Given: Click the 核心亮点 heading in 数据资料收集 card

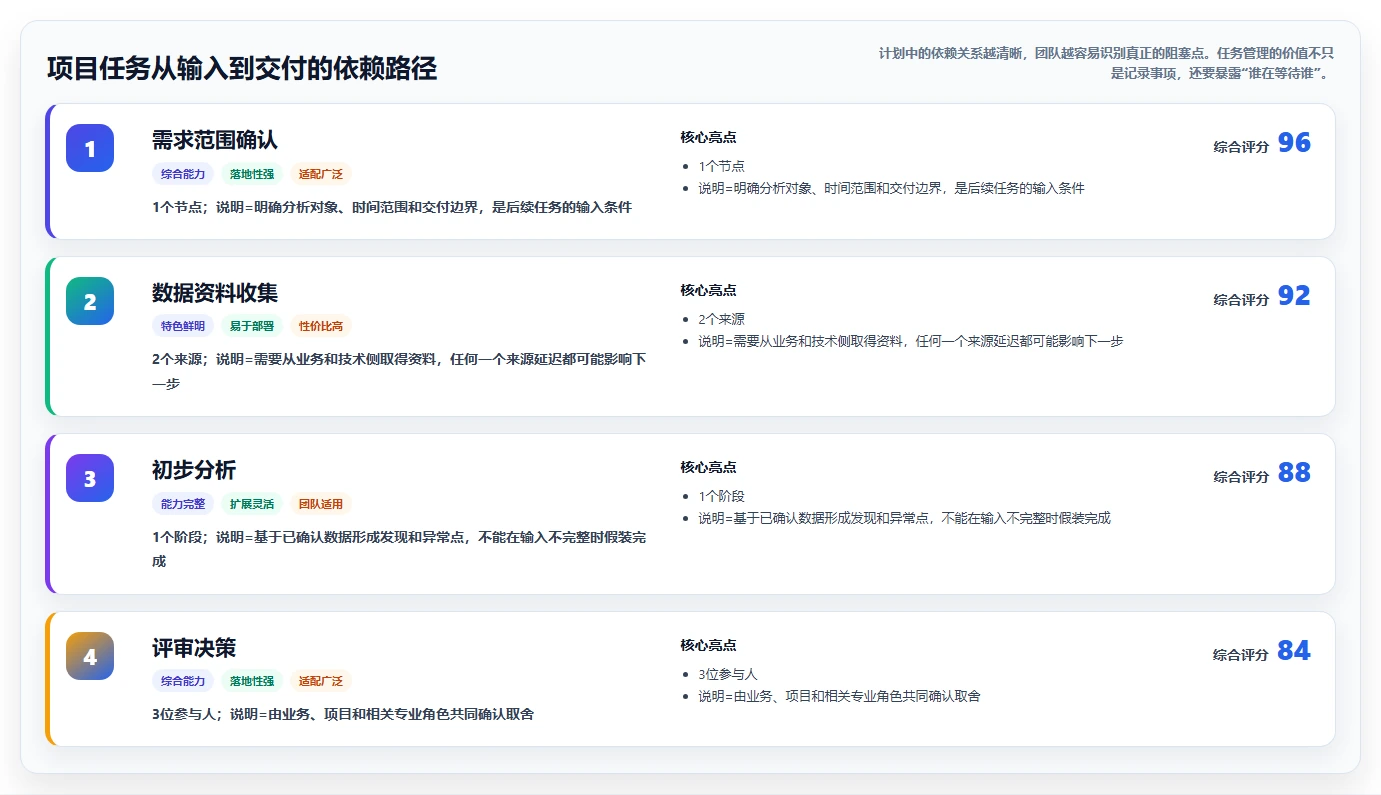Looking at the screenshot, I should tap(708, 290).
